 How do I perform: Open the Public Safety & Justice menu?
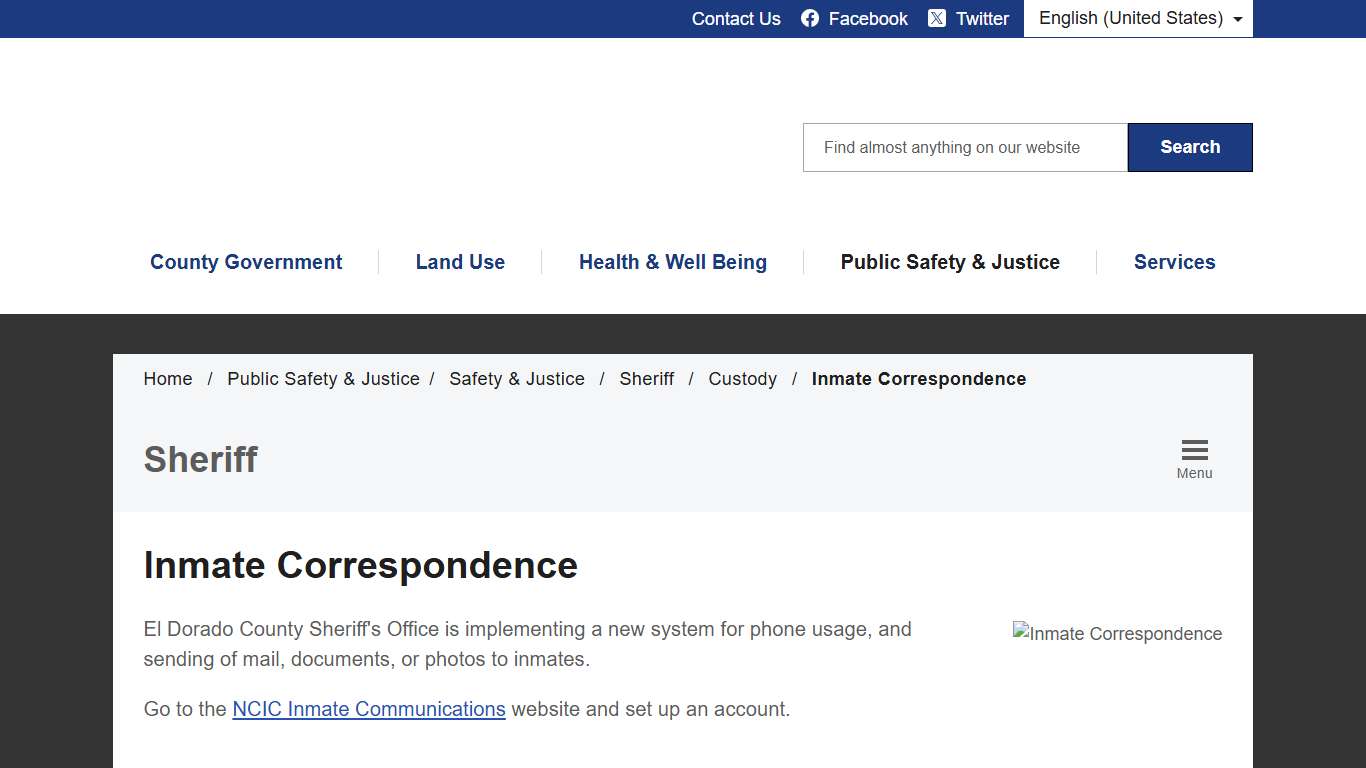point(950,262)
